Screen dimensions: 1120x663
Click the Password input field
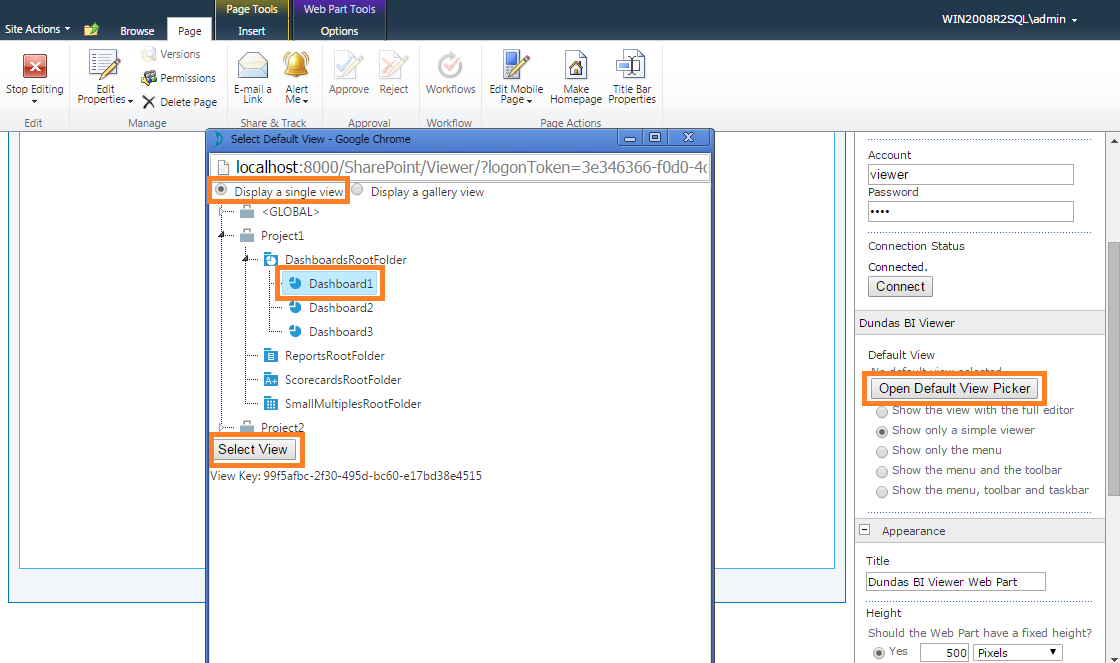970,211
